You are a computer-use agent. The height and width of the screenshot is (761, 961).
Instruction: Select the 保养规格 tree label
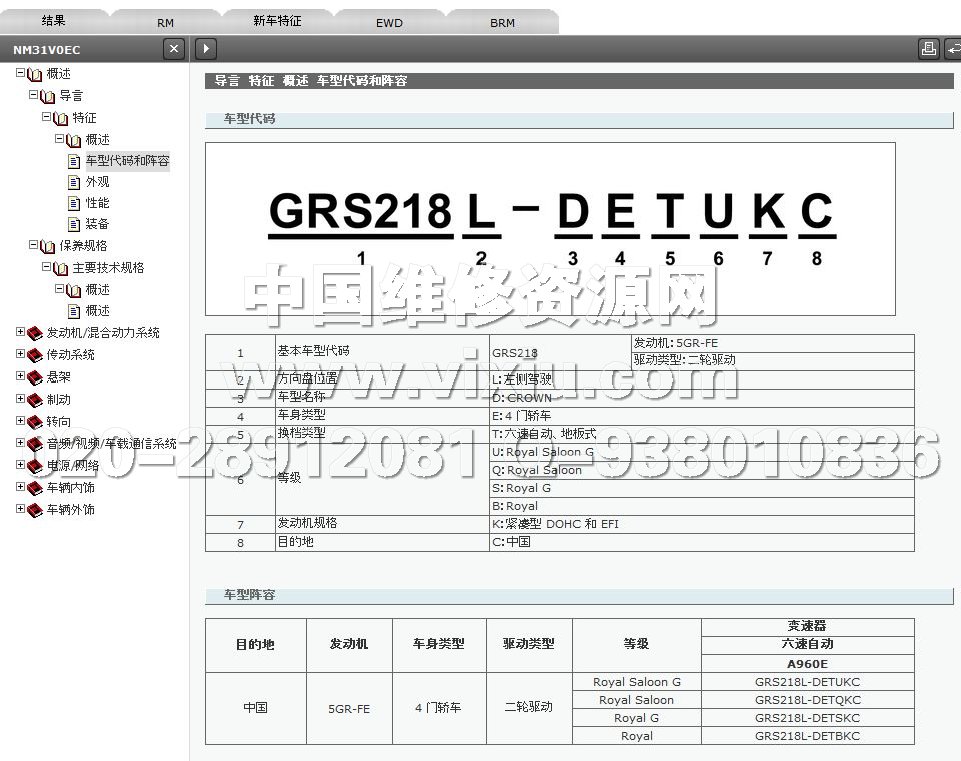(83, 246)
